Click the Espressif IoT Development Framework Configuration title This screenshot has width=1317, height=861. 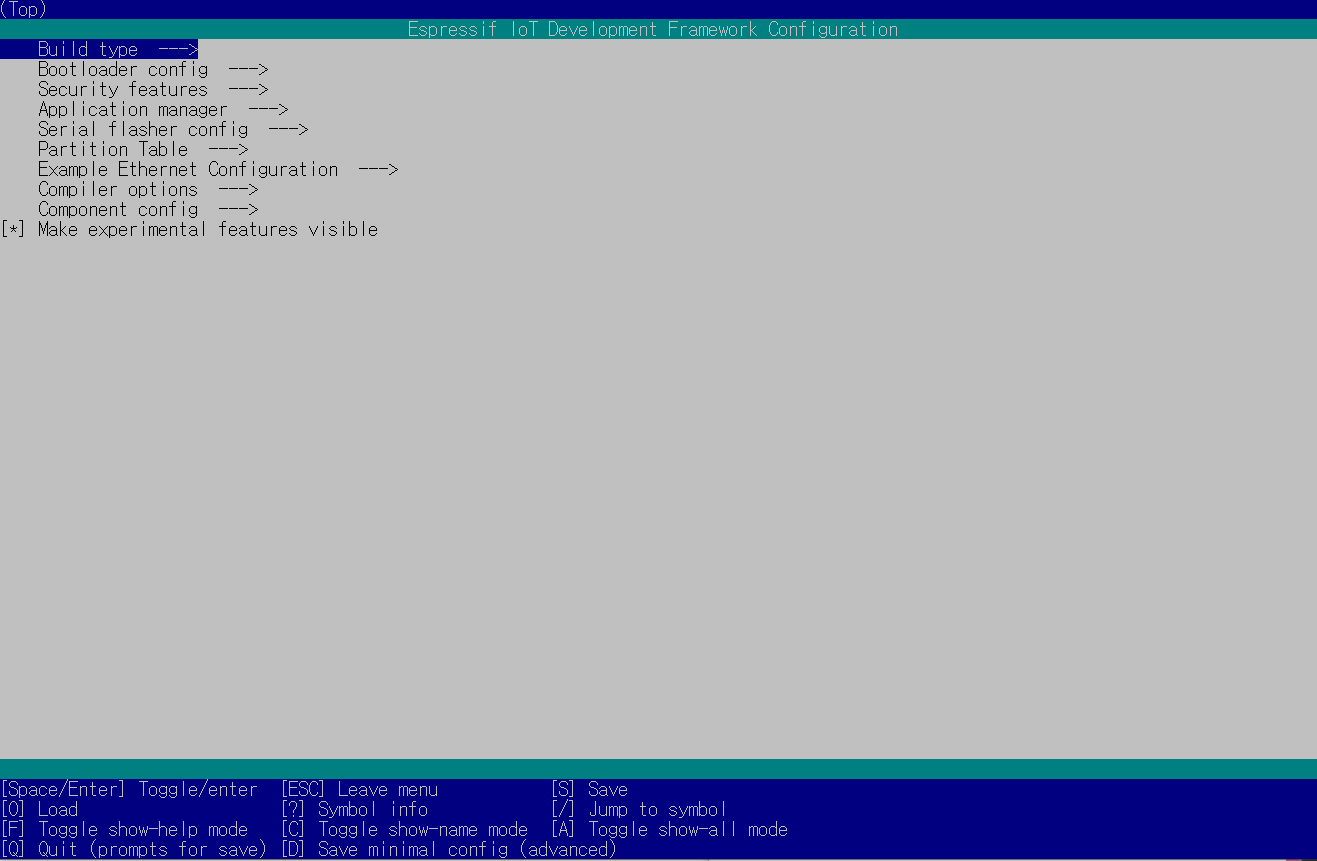(x=653, y=29)
